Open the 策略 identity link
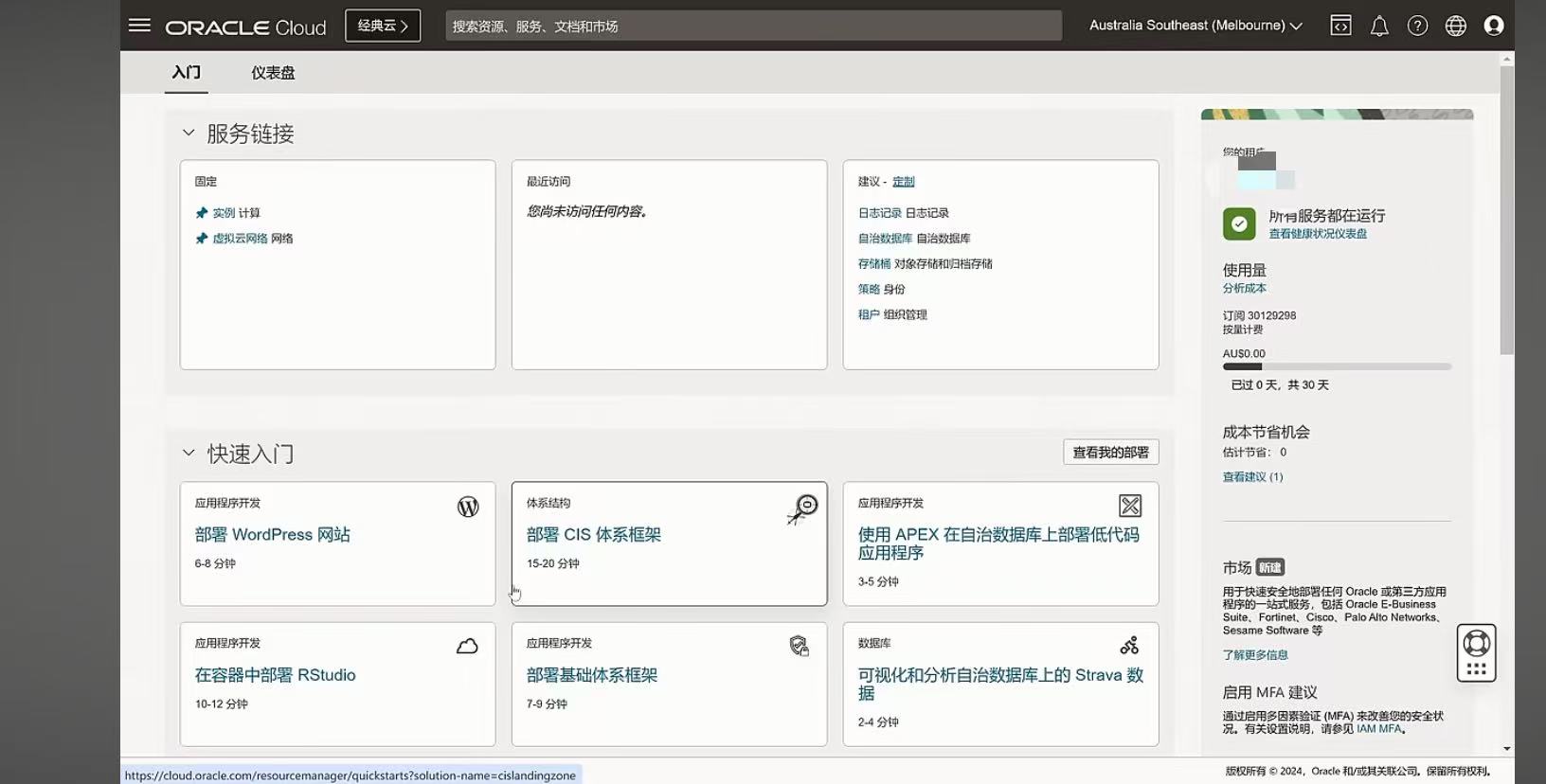Screen dimensions: 1546x784 (x=869, y=290)
